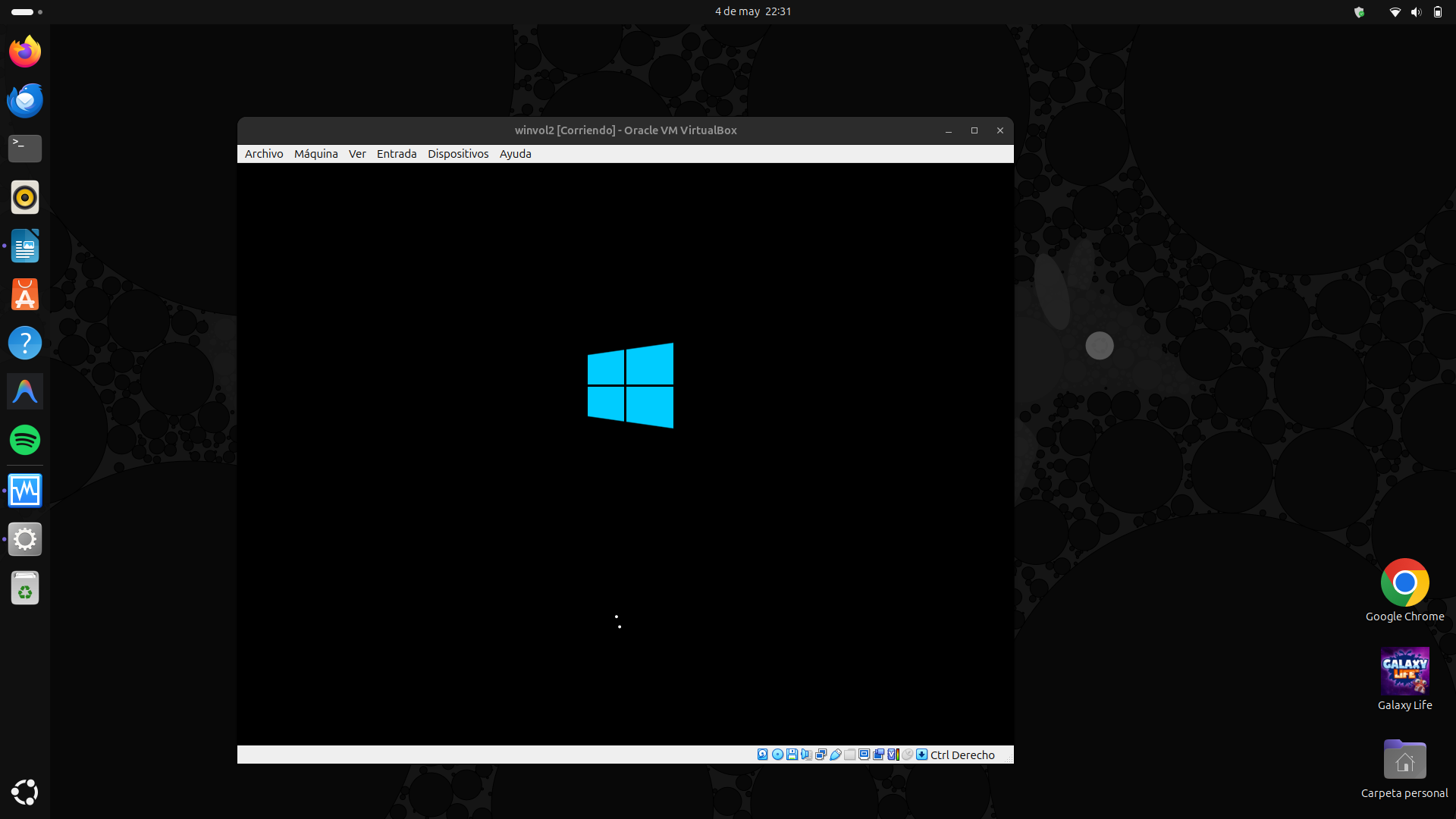
Task: Click the display settings status icon
Action: [x=864, y=755]
